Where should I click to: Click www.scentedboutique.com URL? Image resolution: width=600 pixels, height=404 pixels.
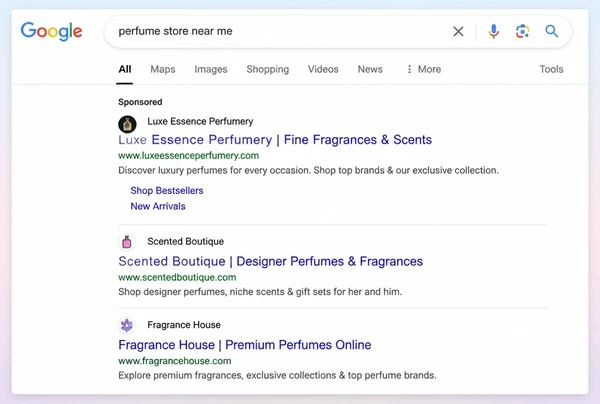[177, 277]
